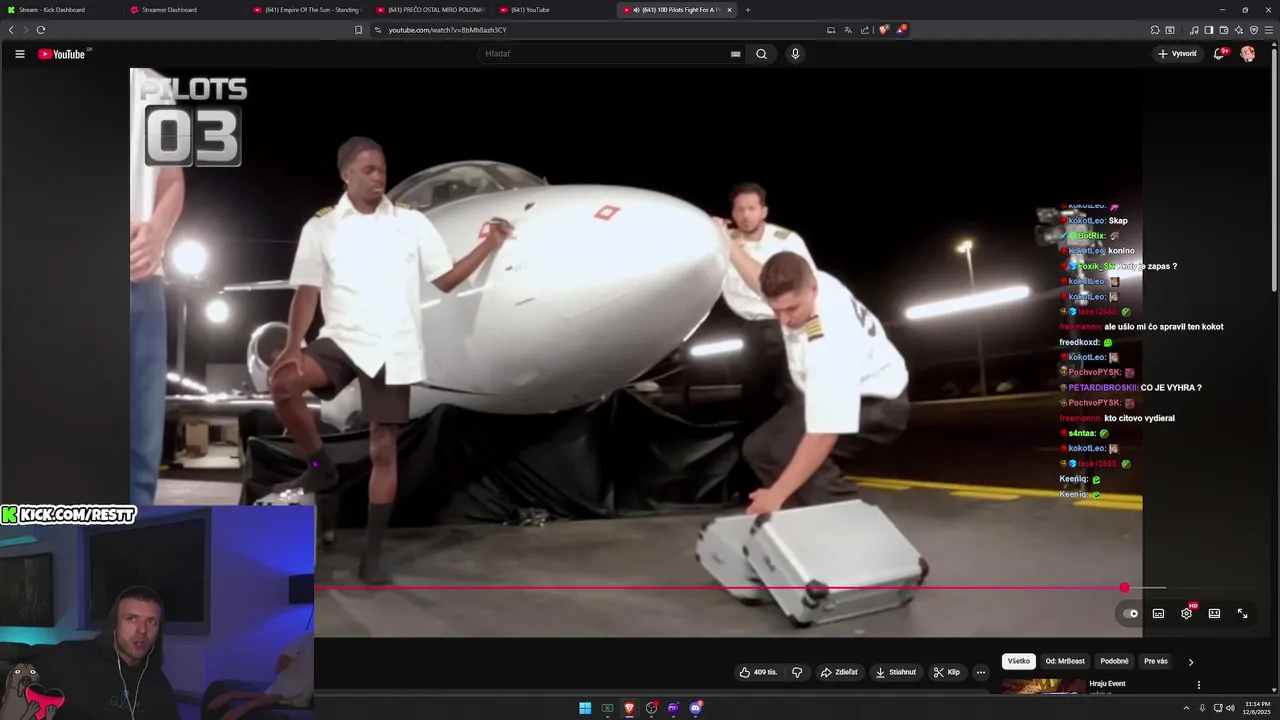
Task: Like the video showing 409 tis.
Action: pyautogui.click(x=758, y=672)
